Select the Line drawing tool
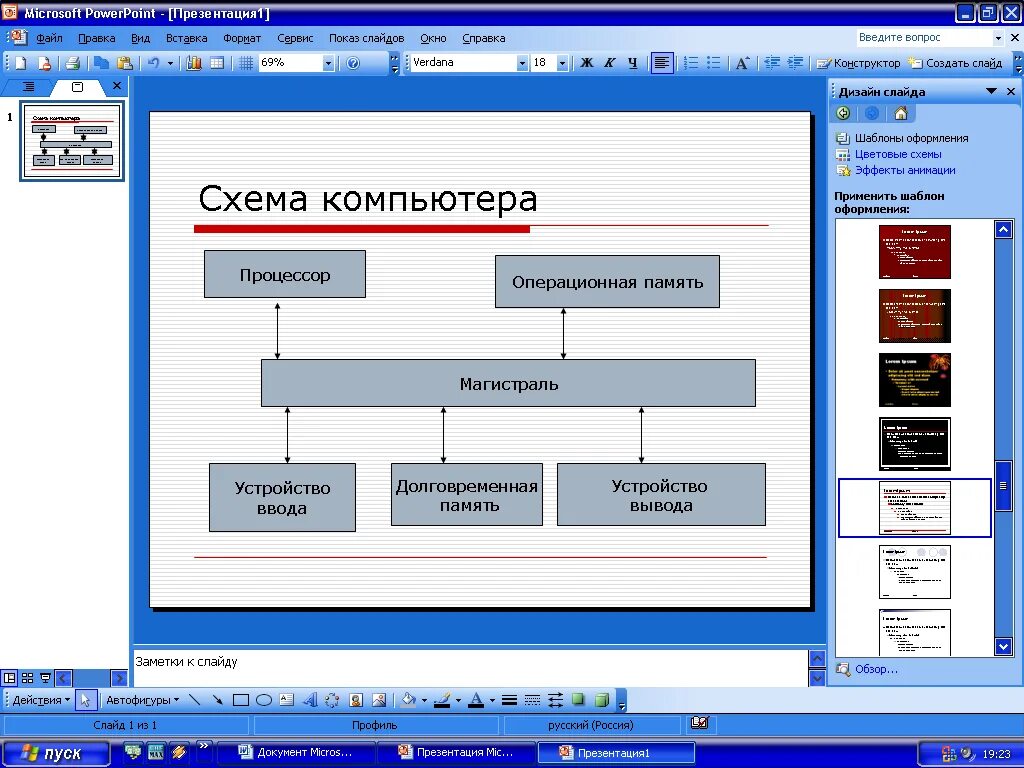This screenshot has height=768, width=1024. click(x=195, y=700)
